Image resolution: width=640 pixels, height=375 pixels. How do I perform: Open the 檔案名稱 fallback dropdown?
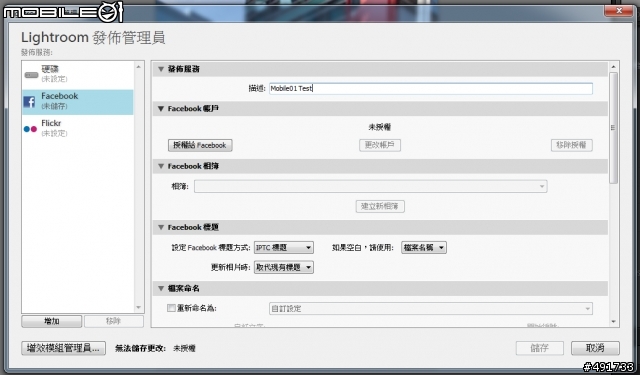pyautogui.click(x=424, y=247)
